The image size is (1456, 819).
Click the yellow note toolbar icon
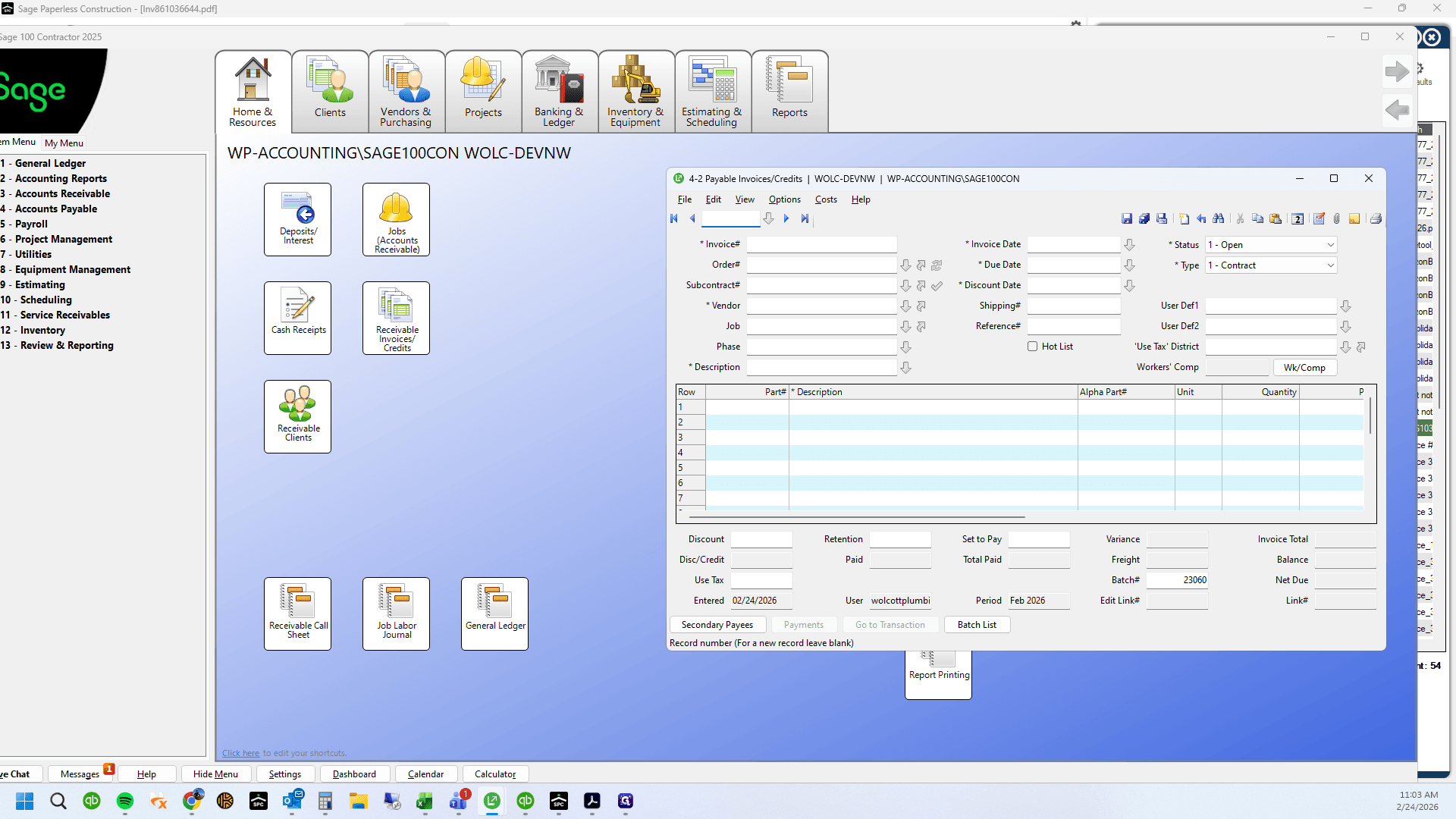[x=1354, y=219]
